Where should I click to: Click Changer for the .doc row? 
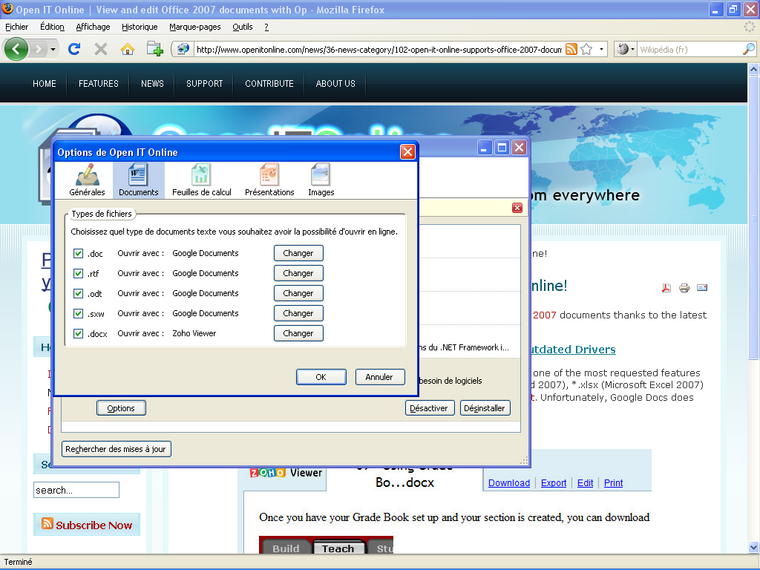coord(298,253)
